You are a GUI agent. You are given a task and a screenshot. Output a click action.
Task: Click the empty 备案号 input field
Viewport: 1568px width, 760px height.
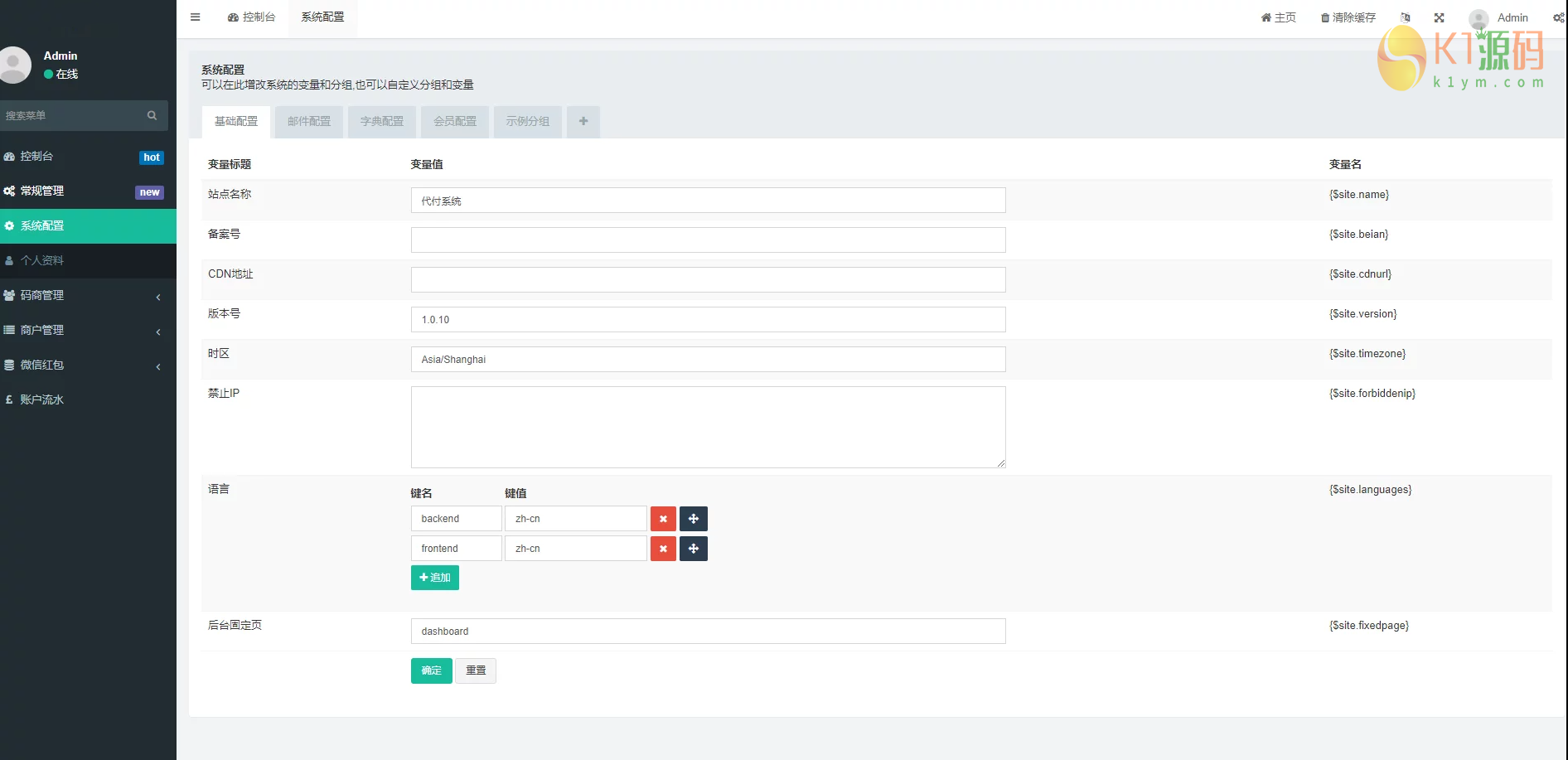coord(709,240)
